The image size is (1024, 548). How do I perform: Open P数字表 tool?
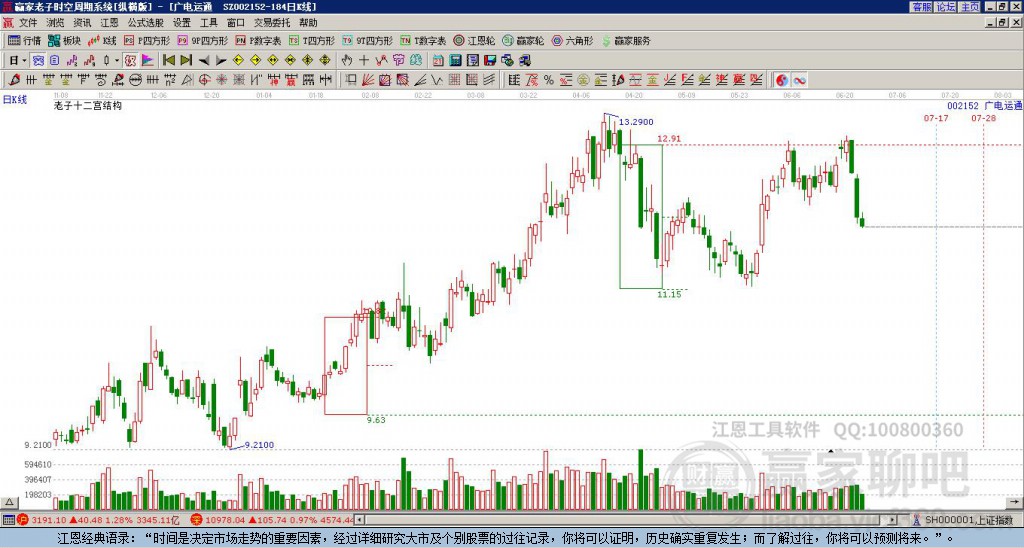258,40
